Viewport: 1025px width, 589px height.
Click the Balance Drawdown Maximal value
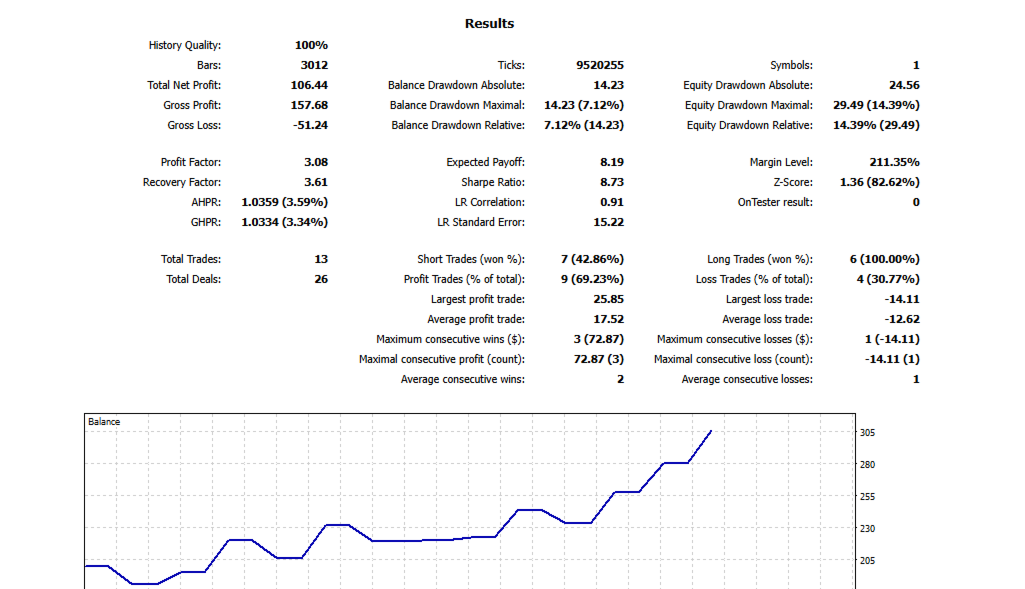(x=584, y=105)
